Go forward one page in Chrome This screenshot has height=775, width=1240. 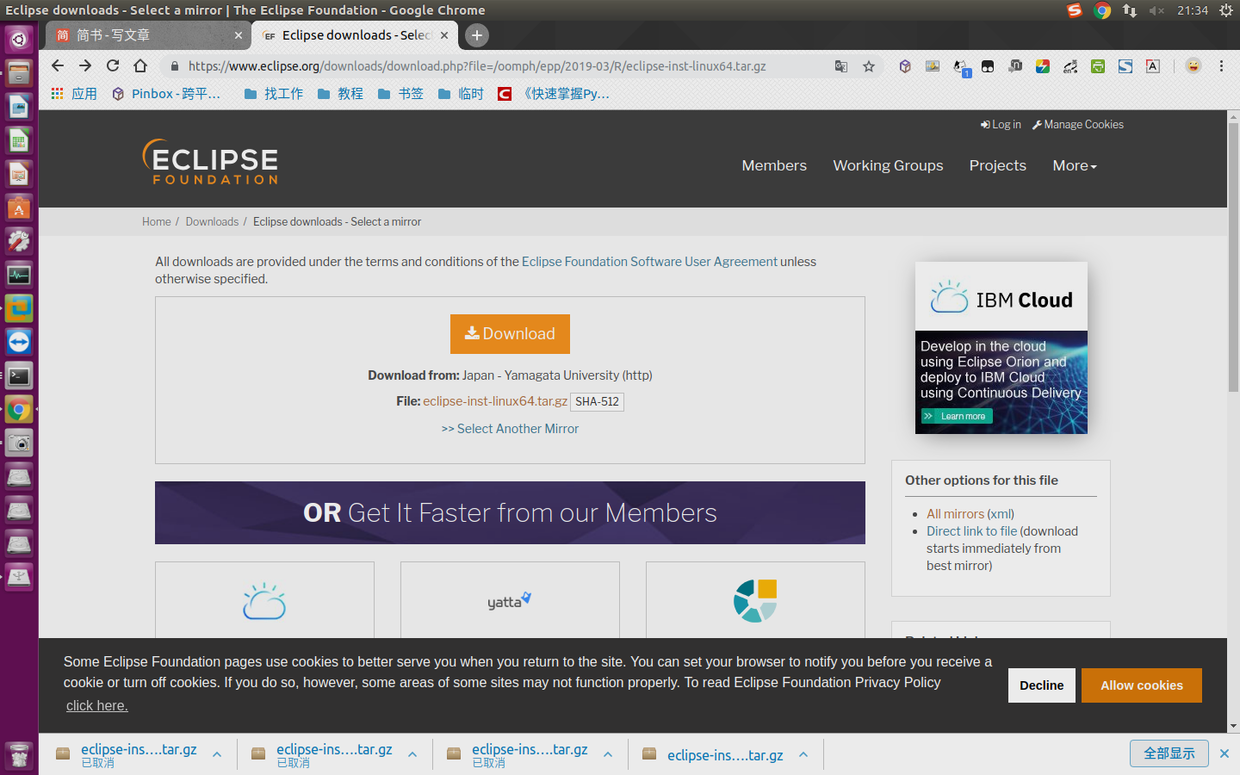(x=85, y=66)
